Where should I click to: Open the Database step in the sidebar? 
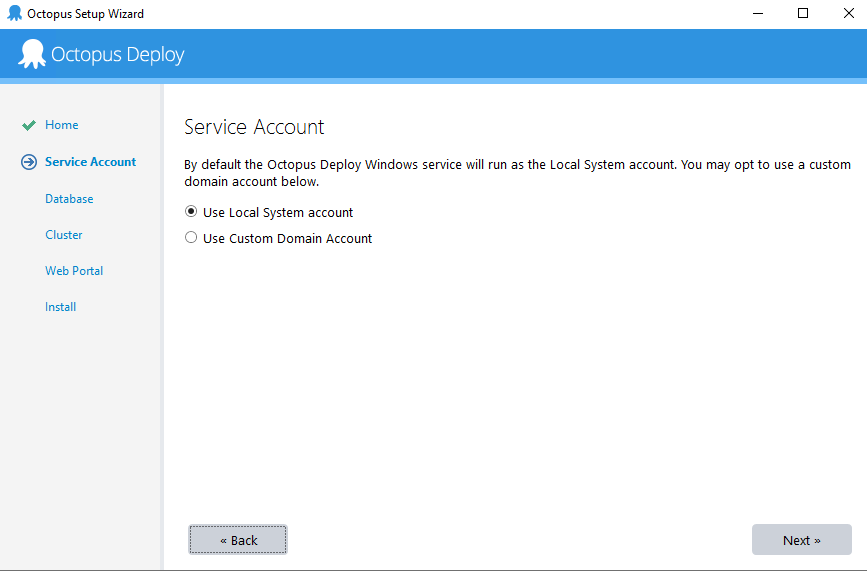pyautogui.click(x=69, y=199)
